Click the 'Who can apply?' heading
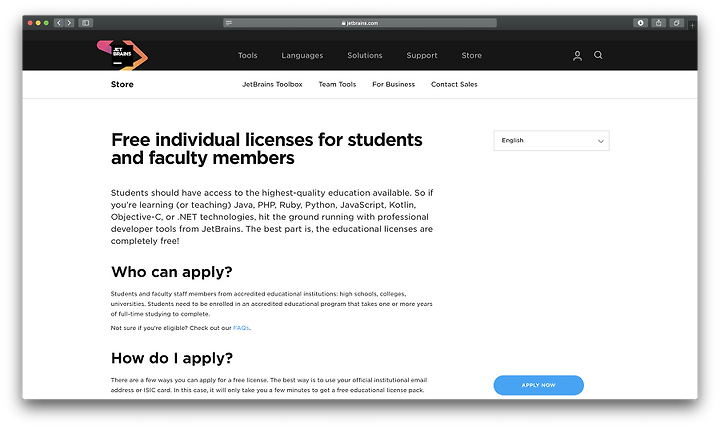Screen dimensions: 720x429 click(172, 272)
